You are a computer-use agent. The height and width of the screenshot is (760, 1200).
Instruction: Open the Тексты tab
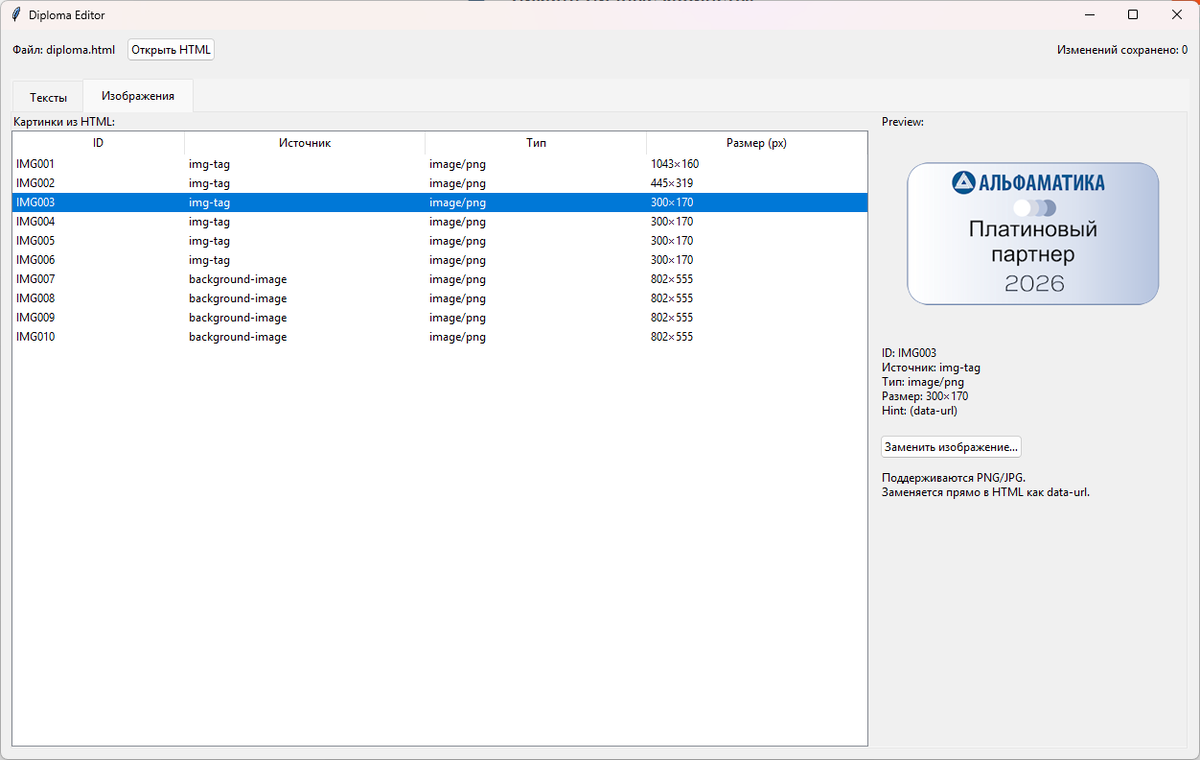point(48,98)
